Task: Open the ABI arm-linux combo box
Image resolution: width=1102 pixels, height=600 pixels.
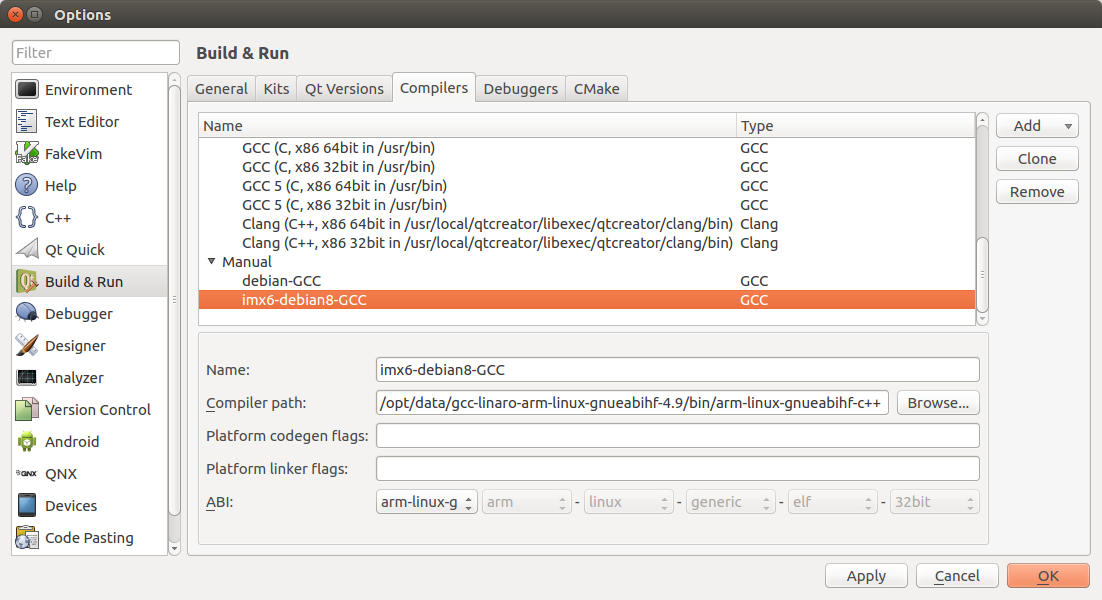Action: 426,502
